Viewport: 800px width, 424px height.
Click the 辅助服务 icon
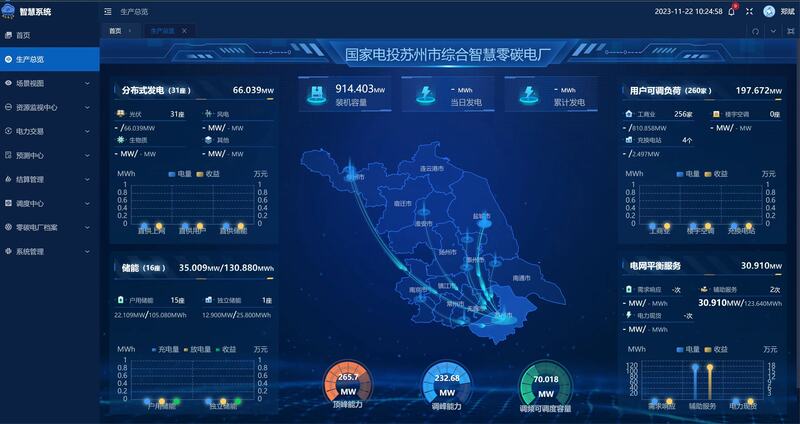pyautogui.click(x=705, y=289)
